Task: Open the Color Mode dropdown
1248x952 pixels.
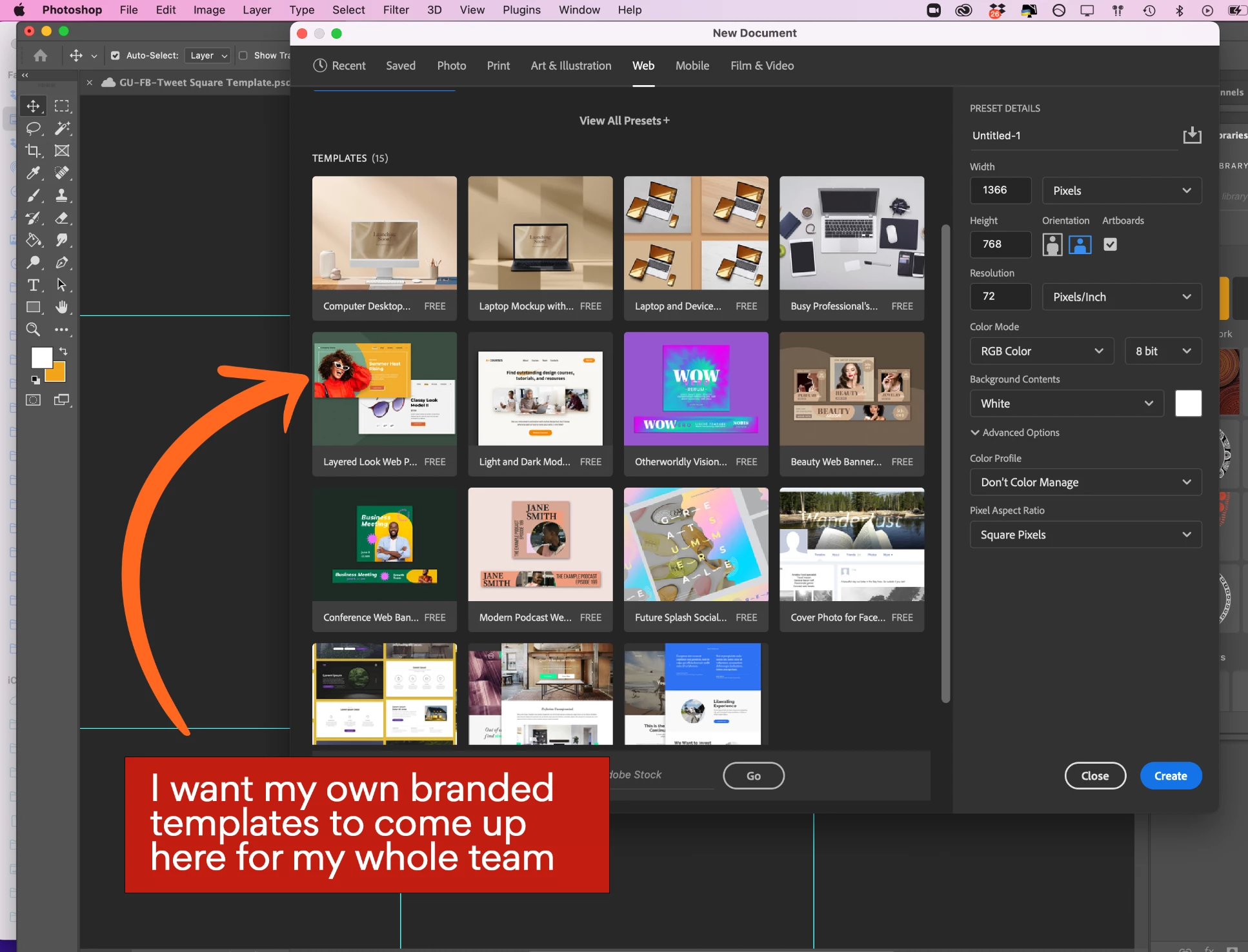Action: pos(1042,351)
